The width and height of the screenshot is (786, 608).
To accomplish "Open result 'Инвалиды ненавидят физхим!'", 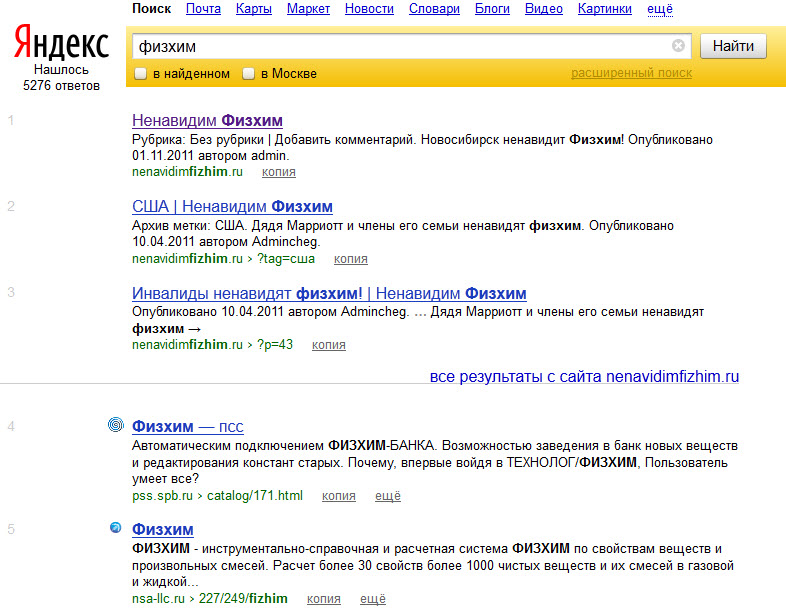I will click(x=329, y=293).
